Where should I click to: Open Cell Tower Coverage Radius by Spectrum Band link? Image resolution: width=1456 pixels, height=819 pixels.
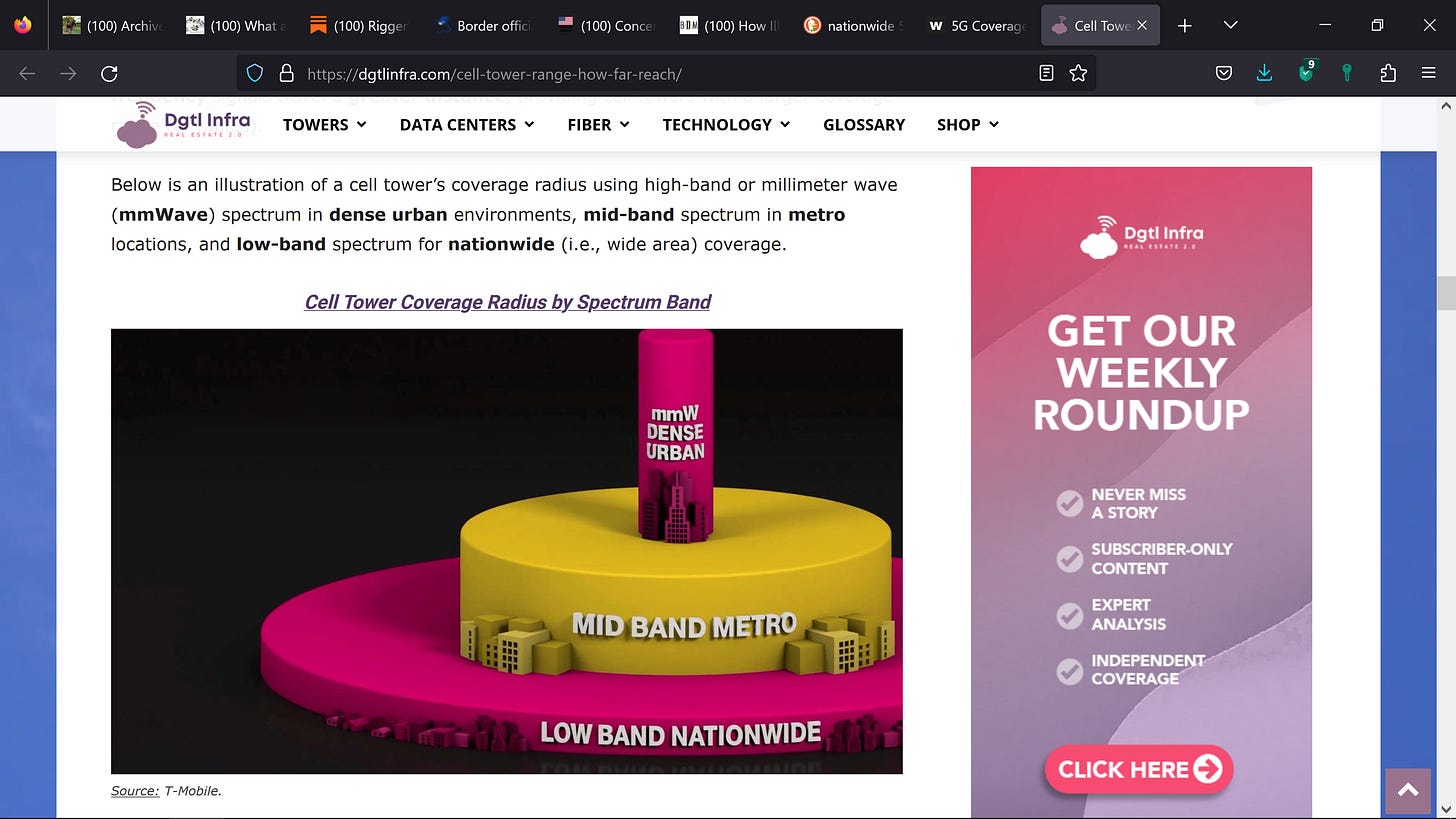coord(508,302)
